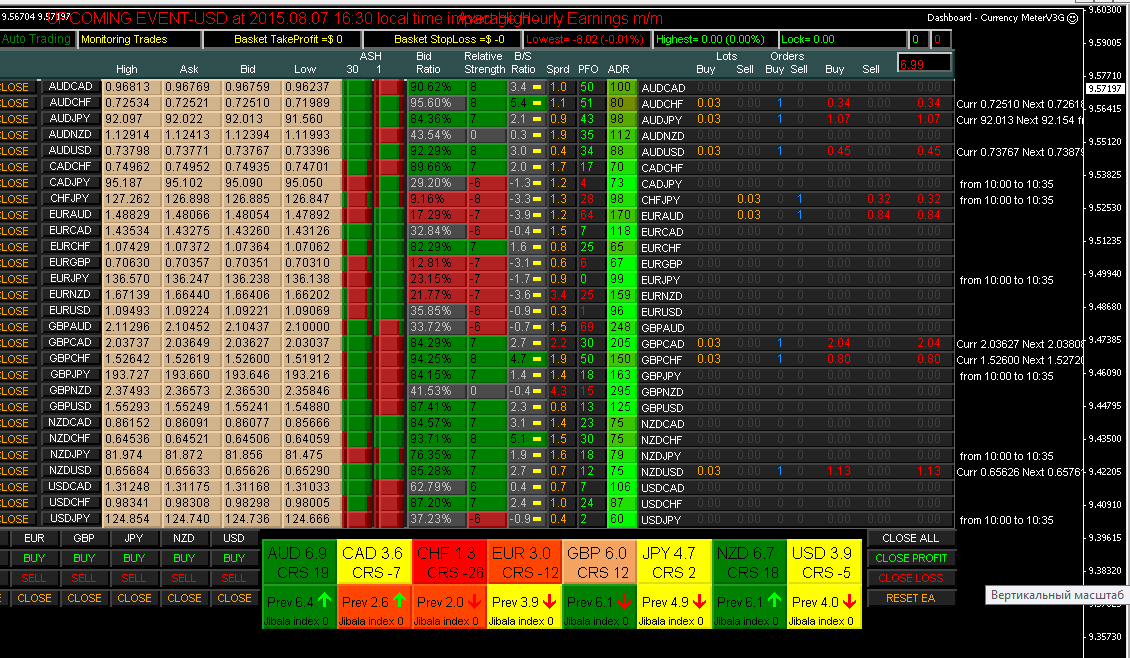This screenshot has width=1130, height=658.
Task: Click the GBP currency header button
Action: click(84, 538)
